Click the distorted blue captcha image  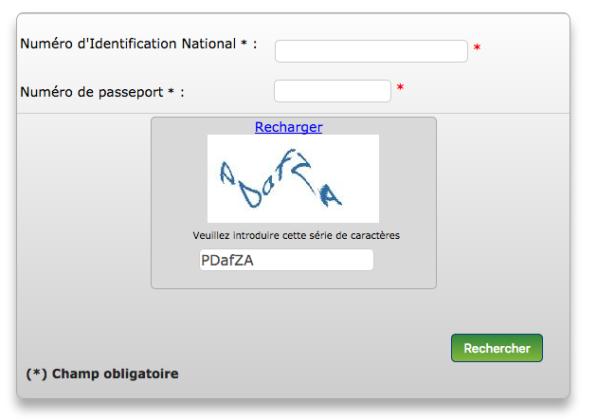click(293, 178)
